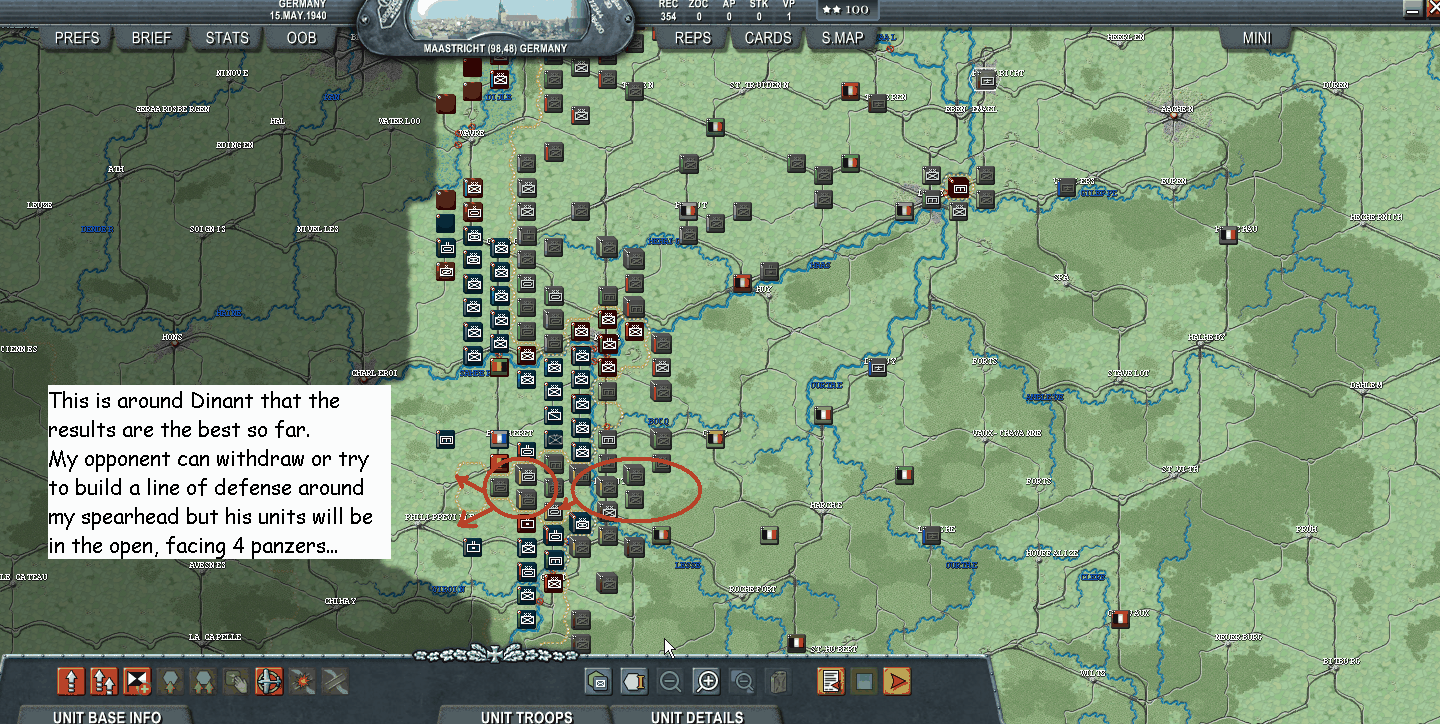Open the OOB menu
1440x724 pixels.
pyautogui.click(x=301, y=38)
